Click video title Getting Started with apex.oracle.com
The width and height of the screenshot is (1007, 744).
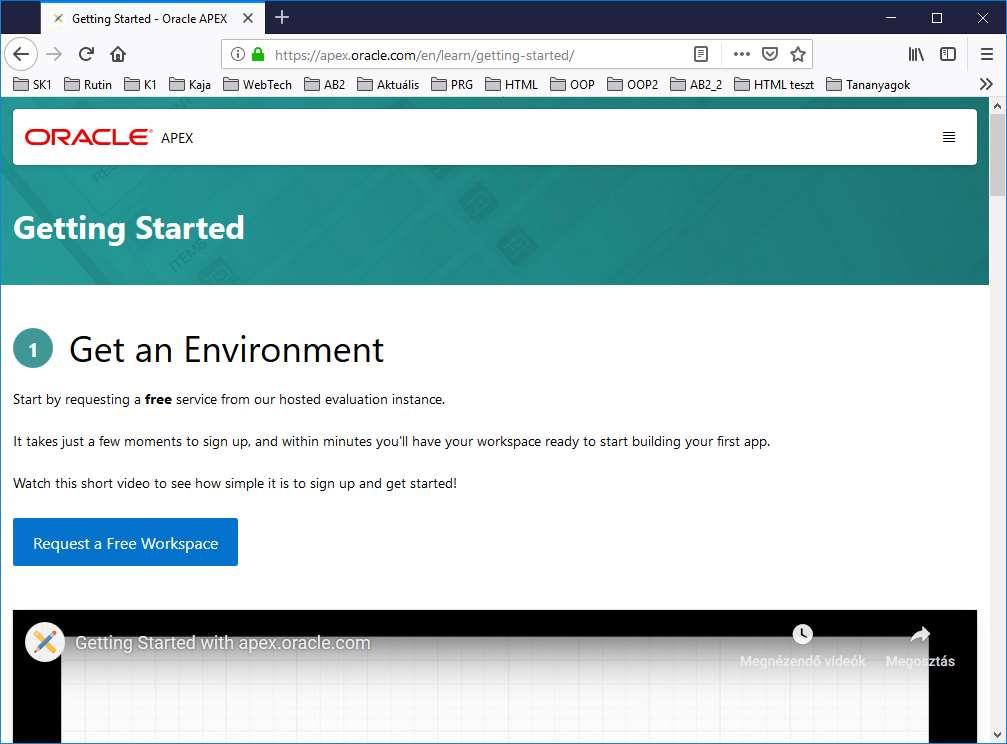[x=223, y=642]
